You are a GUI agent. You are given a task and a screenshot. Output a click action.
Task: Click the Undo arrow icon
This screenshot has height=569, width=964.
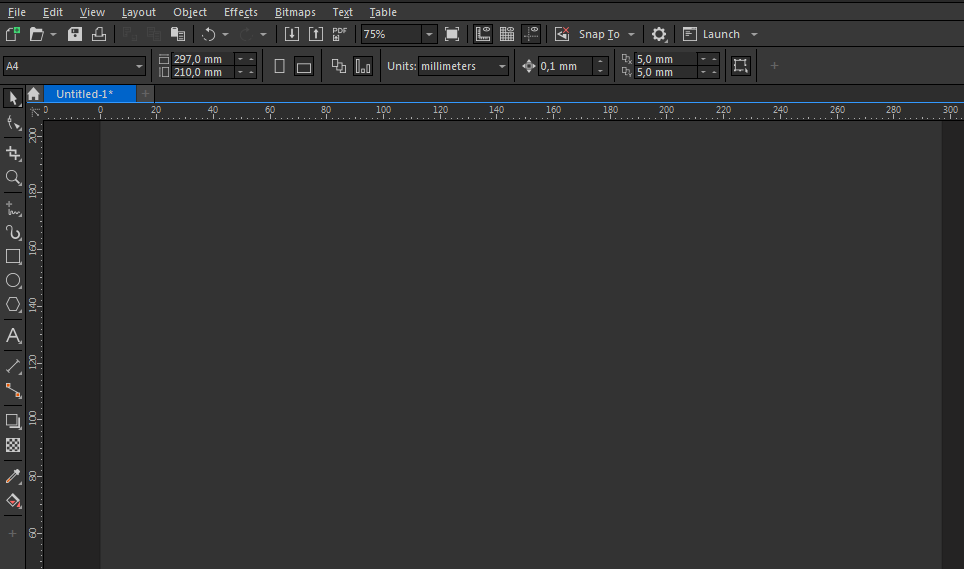pyautogui.click(x=208, y=34)
